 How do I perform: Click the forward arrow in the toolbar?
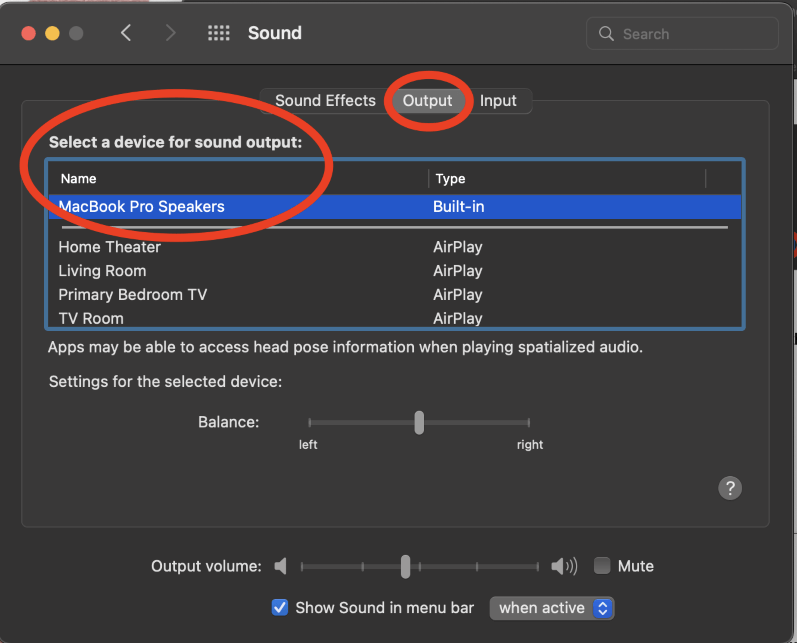[170, 33]
